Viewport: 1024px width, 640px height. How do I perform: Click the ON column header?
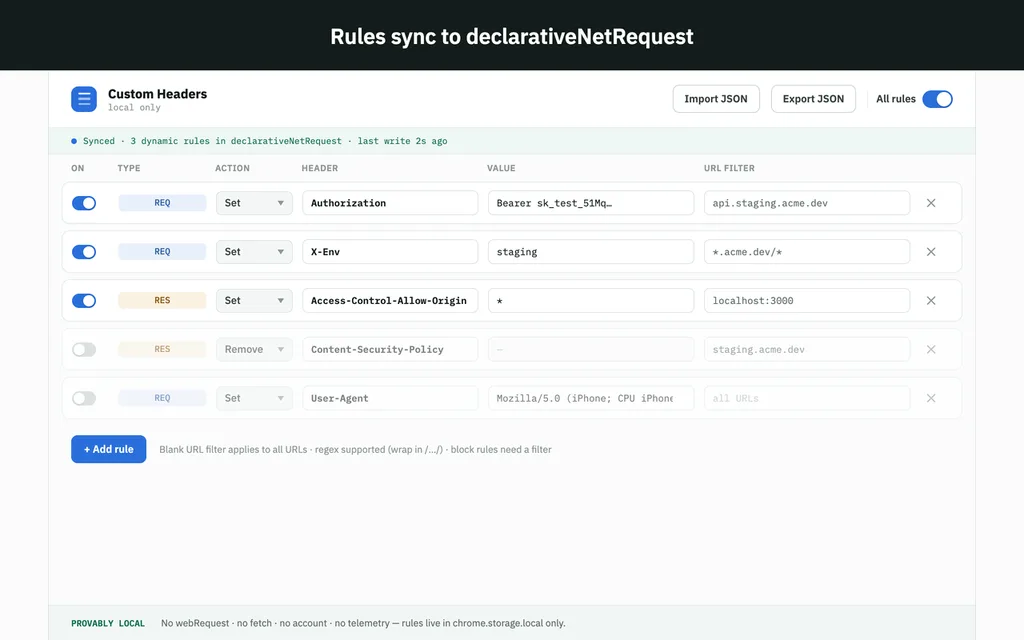[78, 168]
